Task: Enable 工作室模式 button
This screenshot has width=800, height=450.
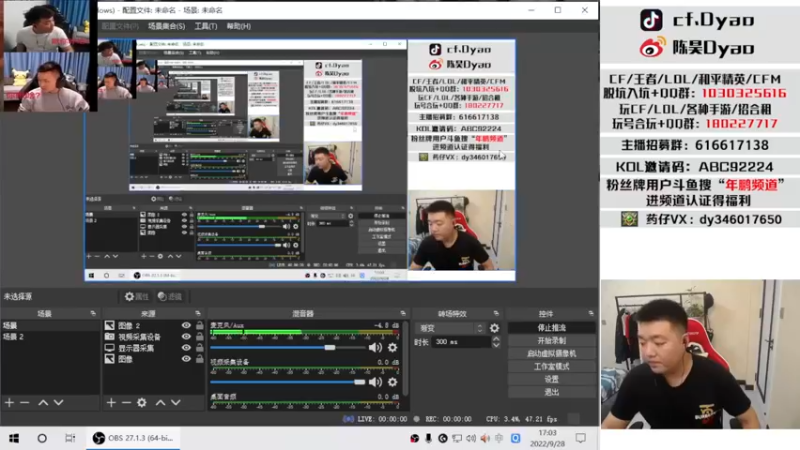Action: tap(552, 366)
